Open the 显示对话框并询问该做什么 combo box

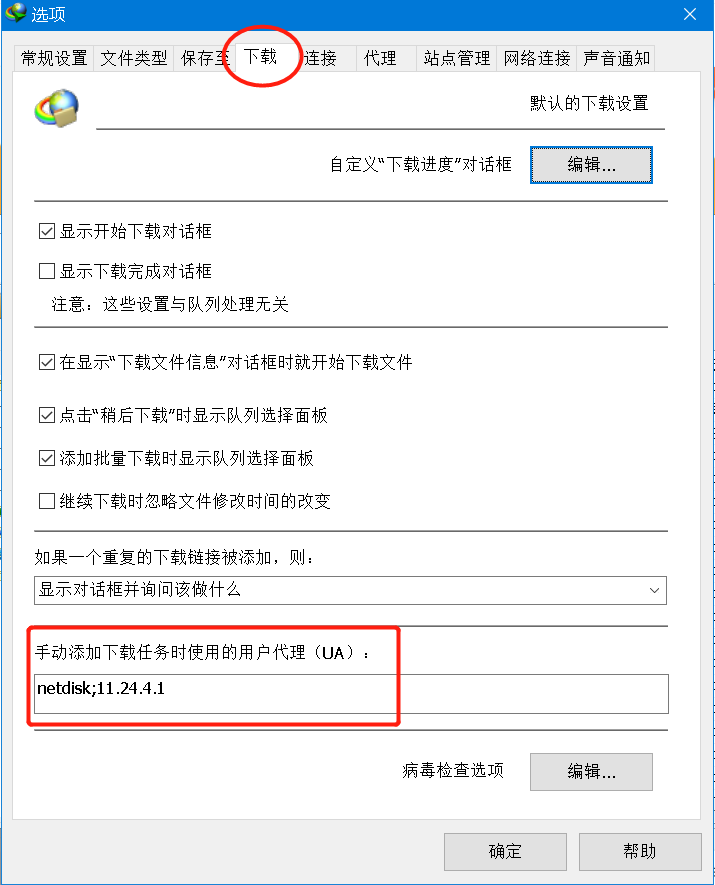point(350,590)
